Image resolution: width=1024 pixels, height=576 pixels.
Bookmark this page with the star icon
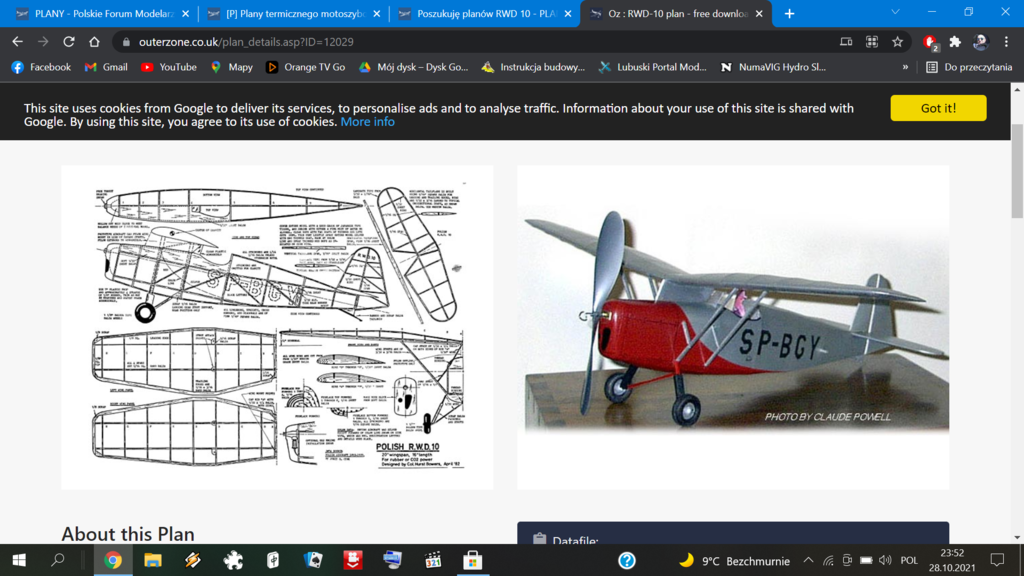897,42
